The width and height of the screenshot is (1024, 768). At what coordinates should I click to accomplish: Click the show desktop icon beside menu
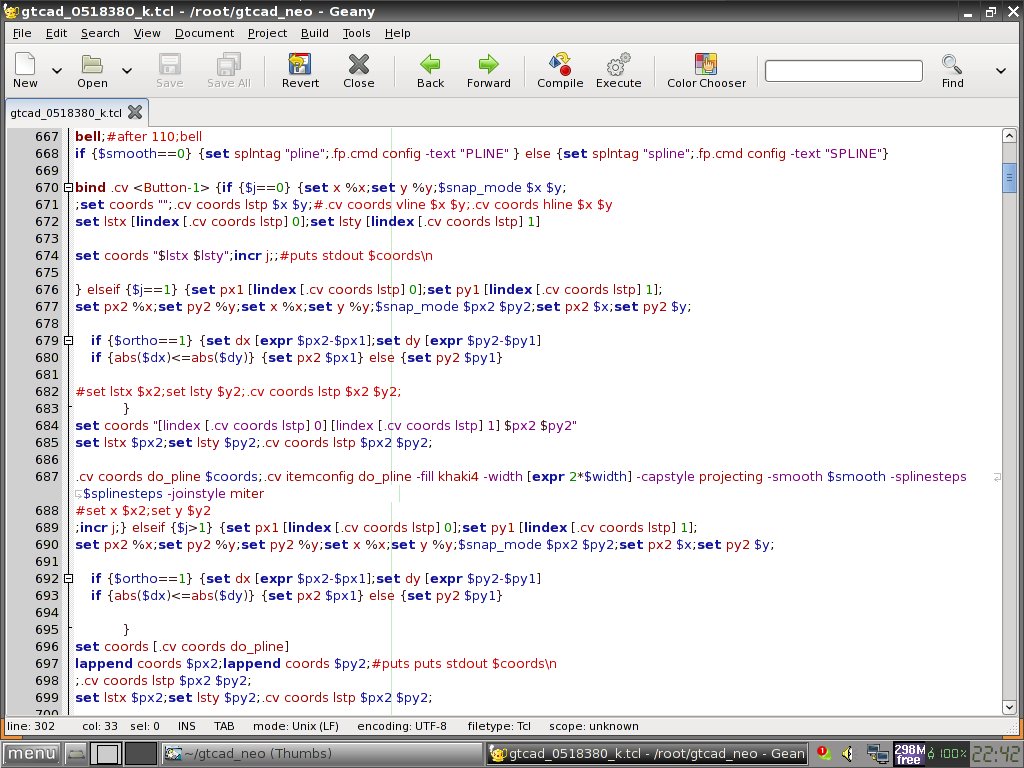click(x=76, y=754)
